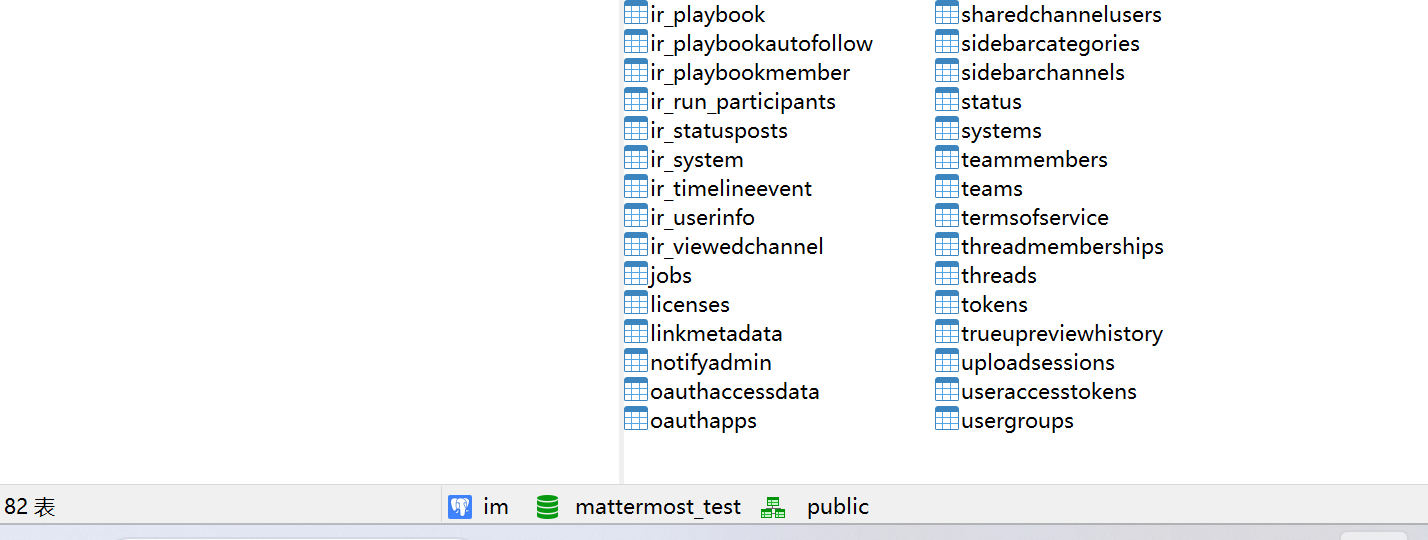Select the ir_playbook table name

708,15
